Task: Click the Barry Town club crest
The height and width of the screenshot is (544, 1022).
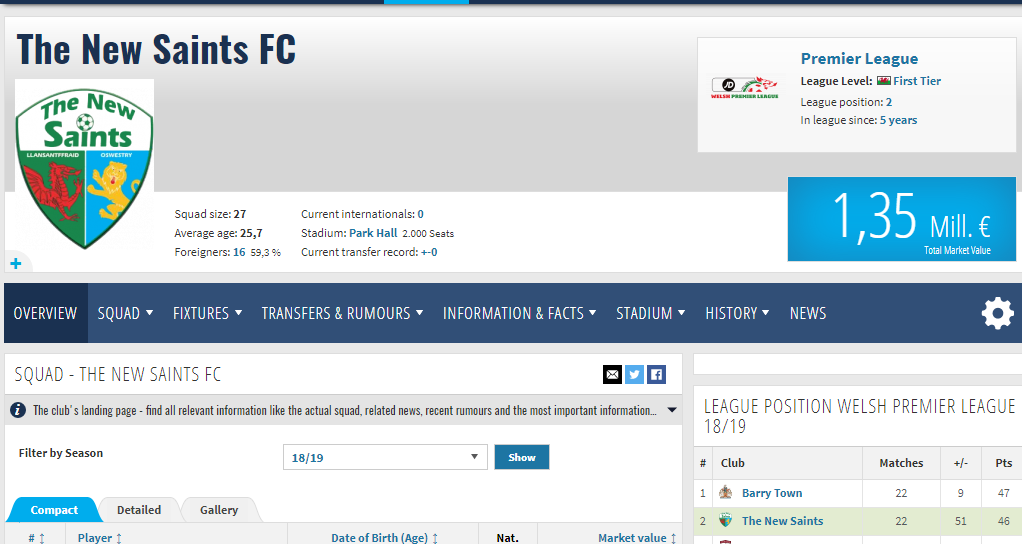Action: tap(725, 493)
